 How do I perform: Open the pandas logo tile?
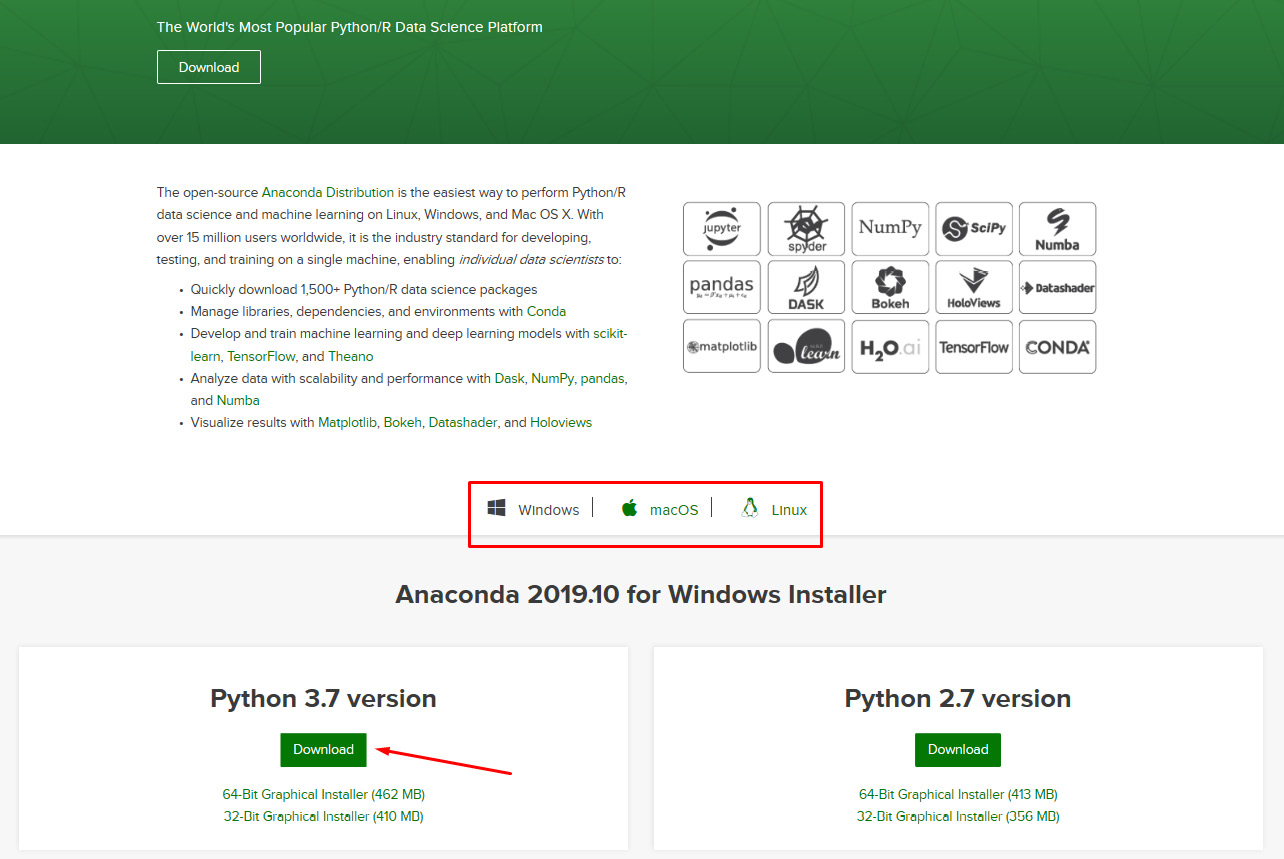pyautogui.click(x=722, y=288)
